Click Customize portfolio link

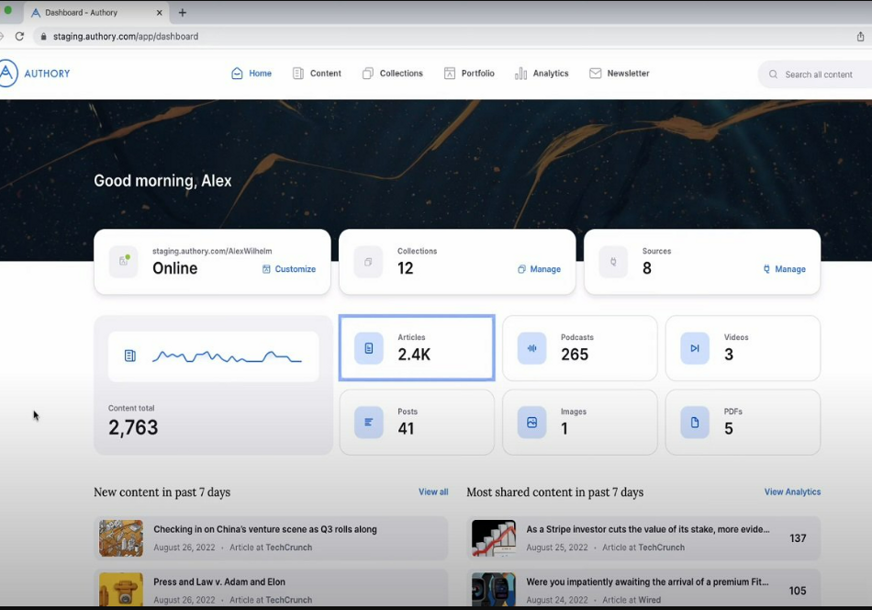point(289,269)
